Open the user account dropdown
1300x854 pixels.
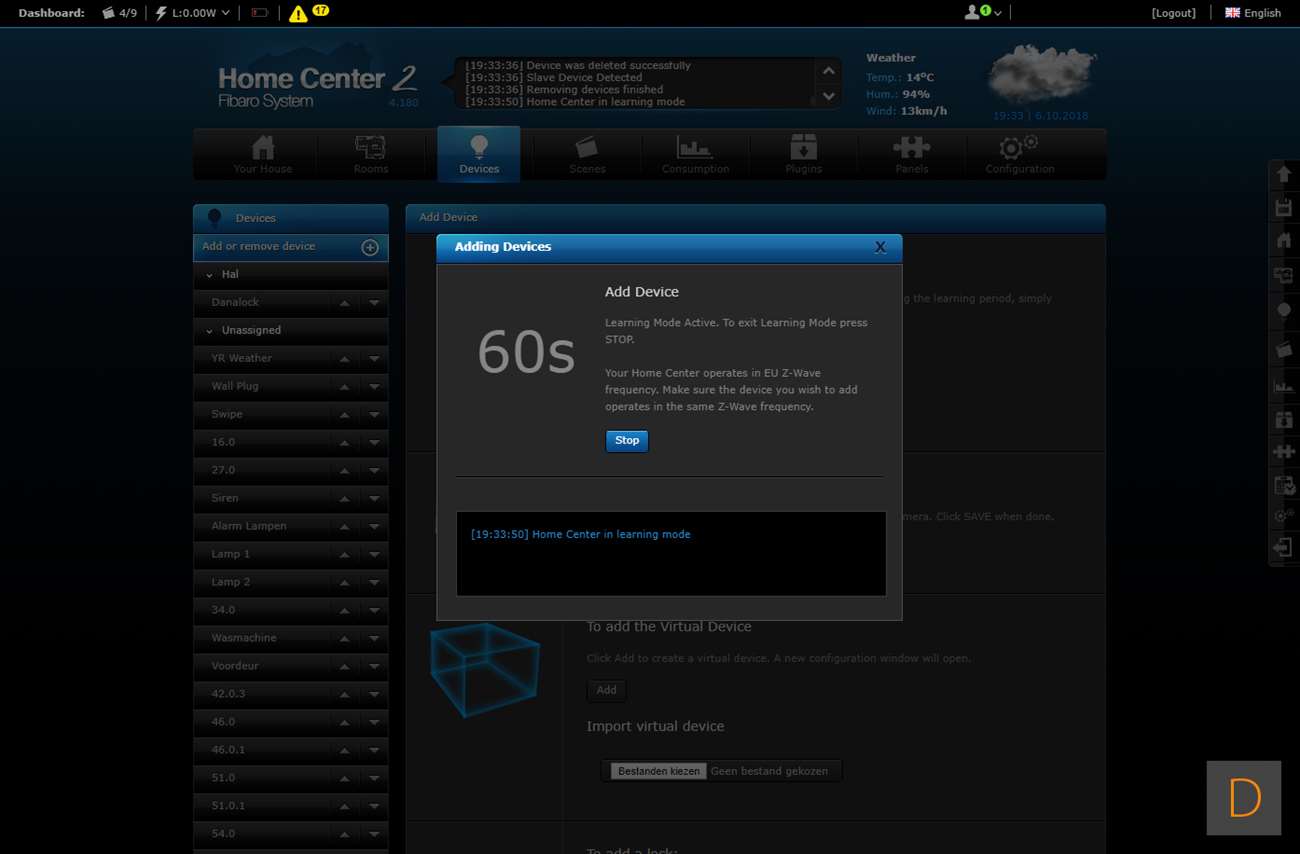click(982, 12)
